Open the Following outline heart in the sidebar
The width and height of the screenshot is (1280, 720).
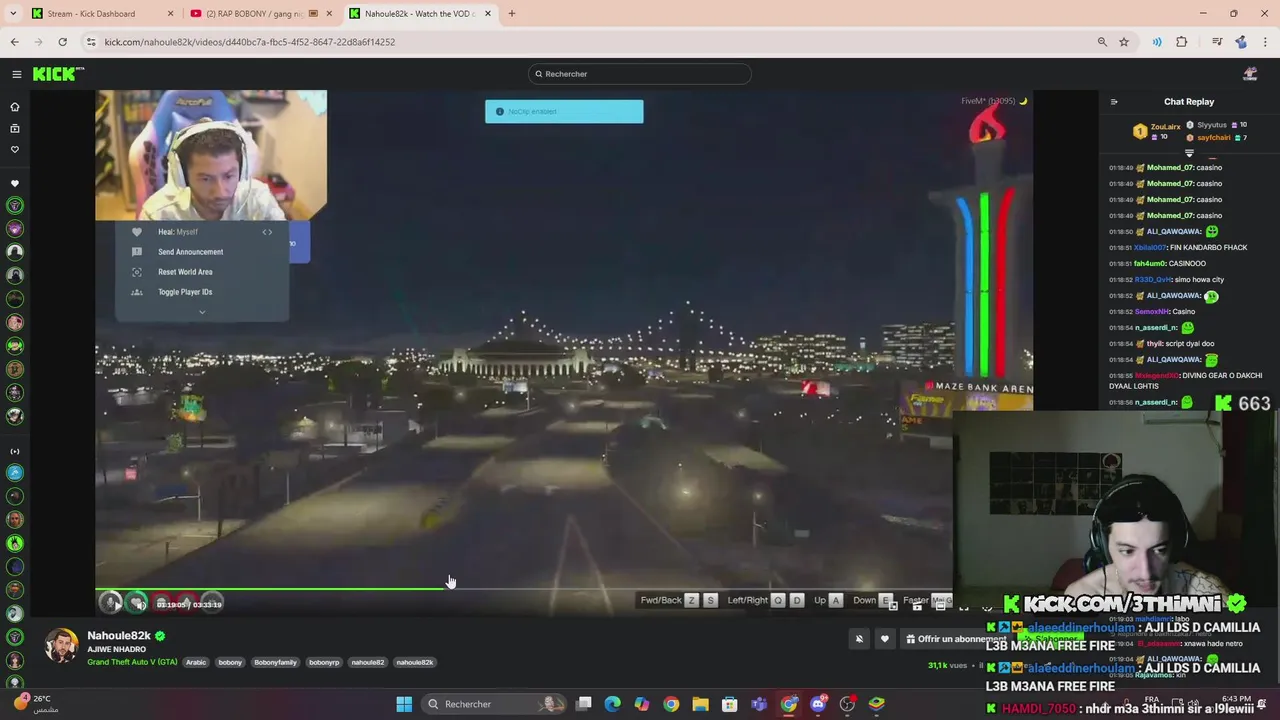pos(15,150)
